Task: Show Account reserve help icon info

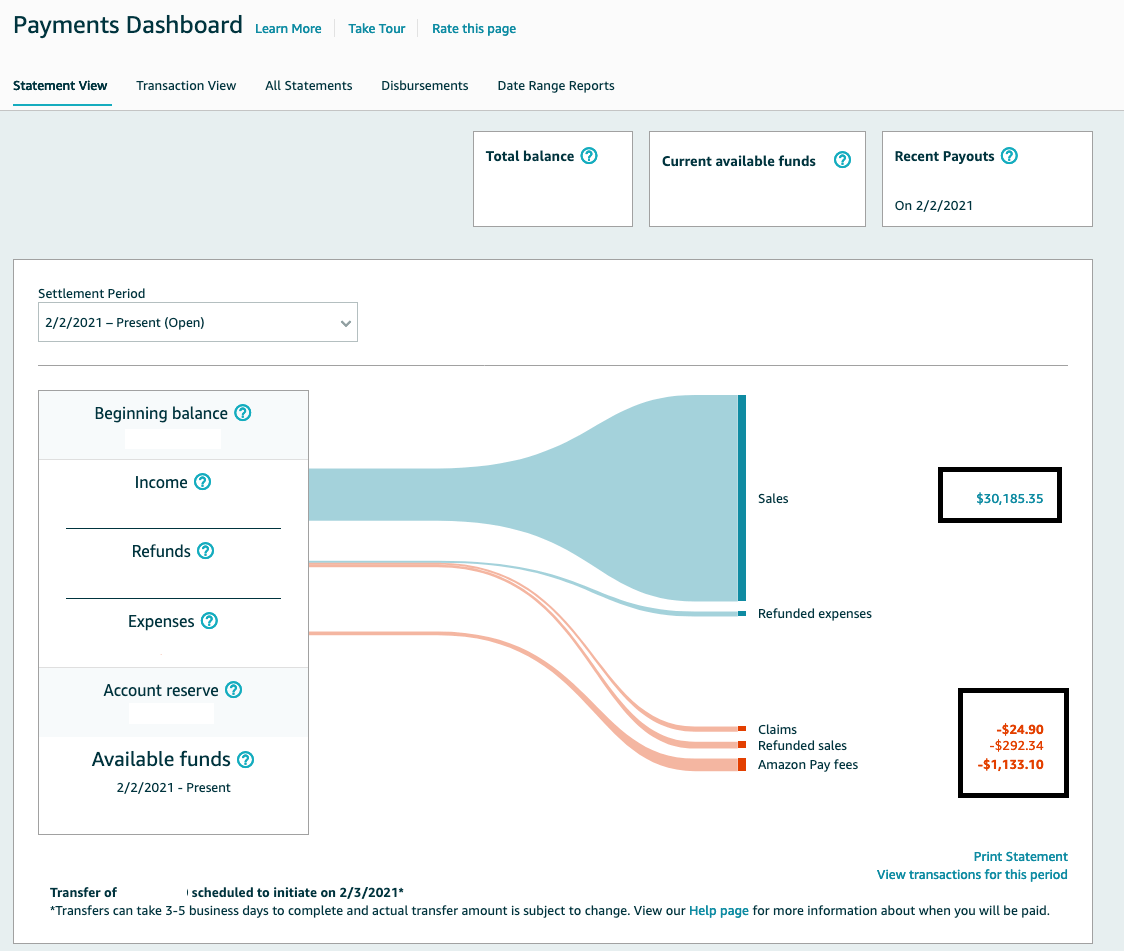Action: point(233,690)
